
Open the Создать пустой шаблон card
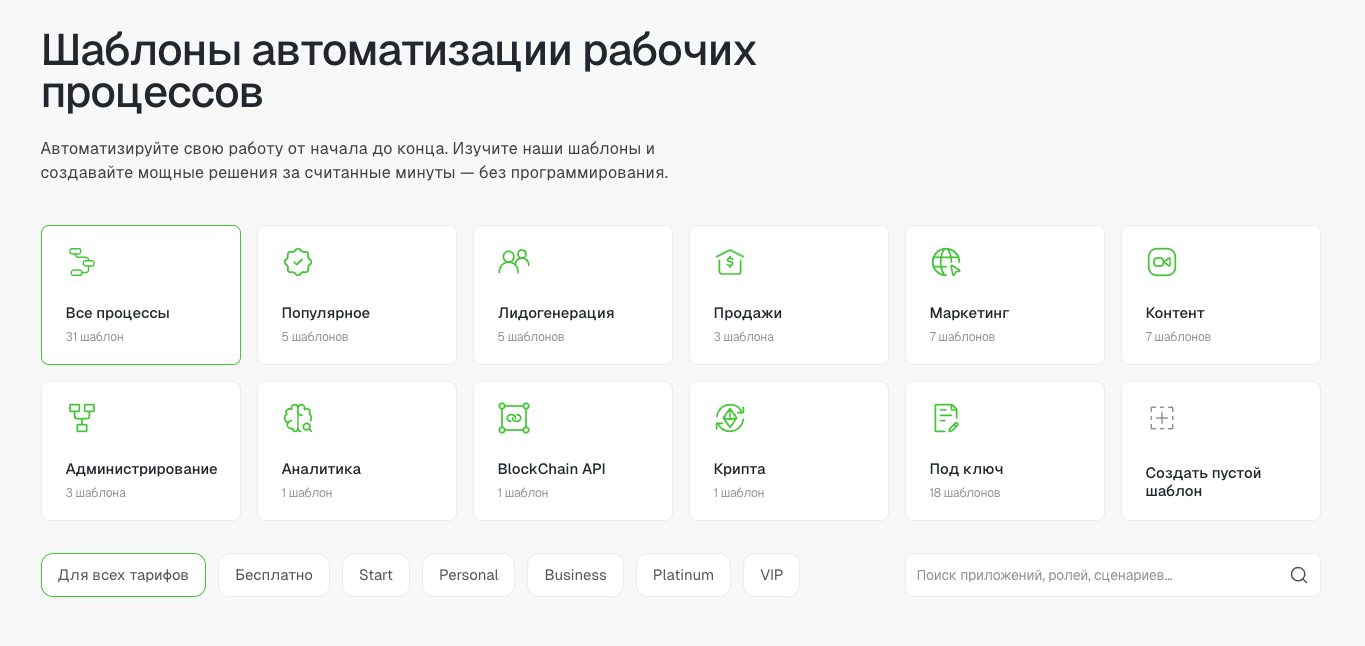tap(1220, 451)
